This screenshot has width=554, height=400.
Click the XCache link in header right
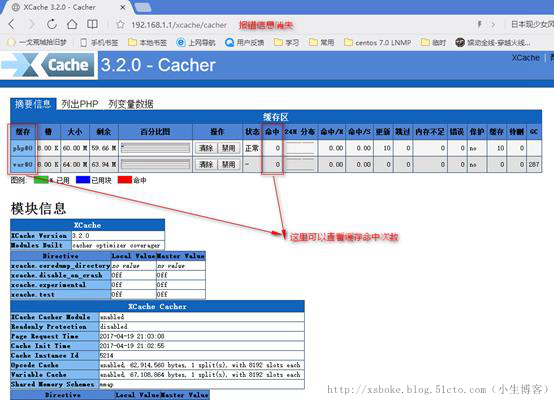(525, 58)
